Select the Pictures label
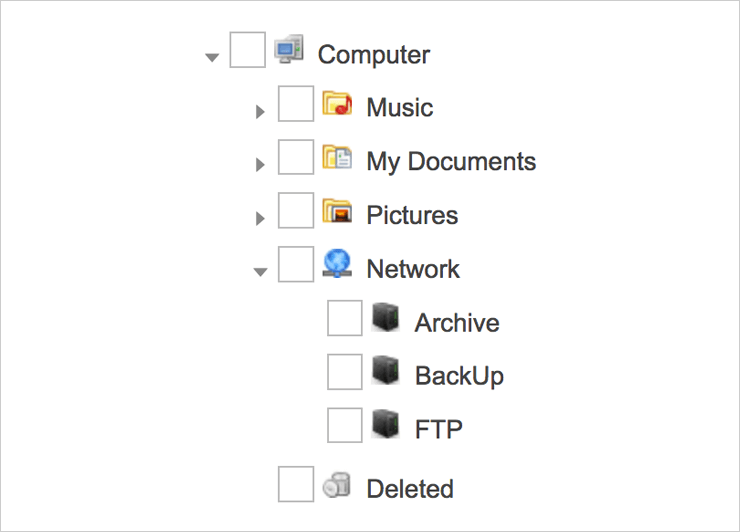Image resolution: width=740 pixels, height=532 pixels. point(412,215)
